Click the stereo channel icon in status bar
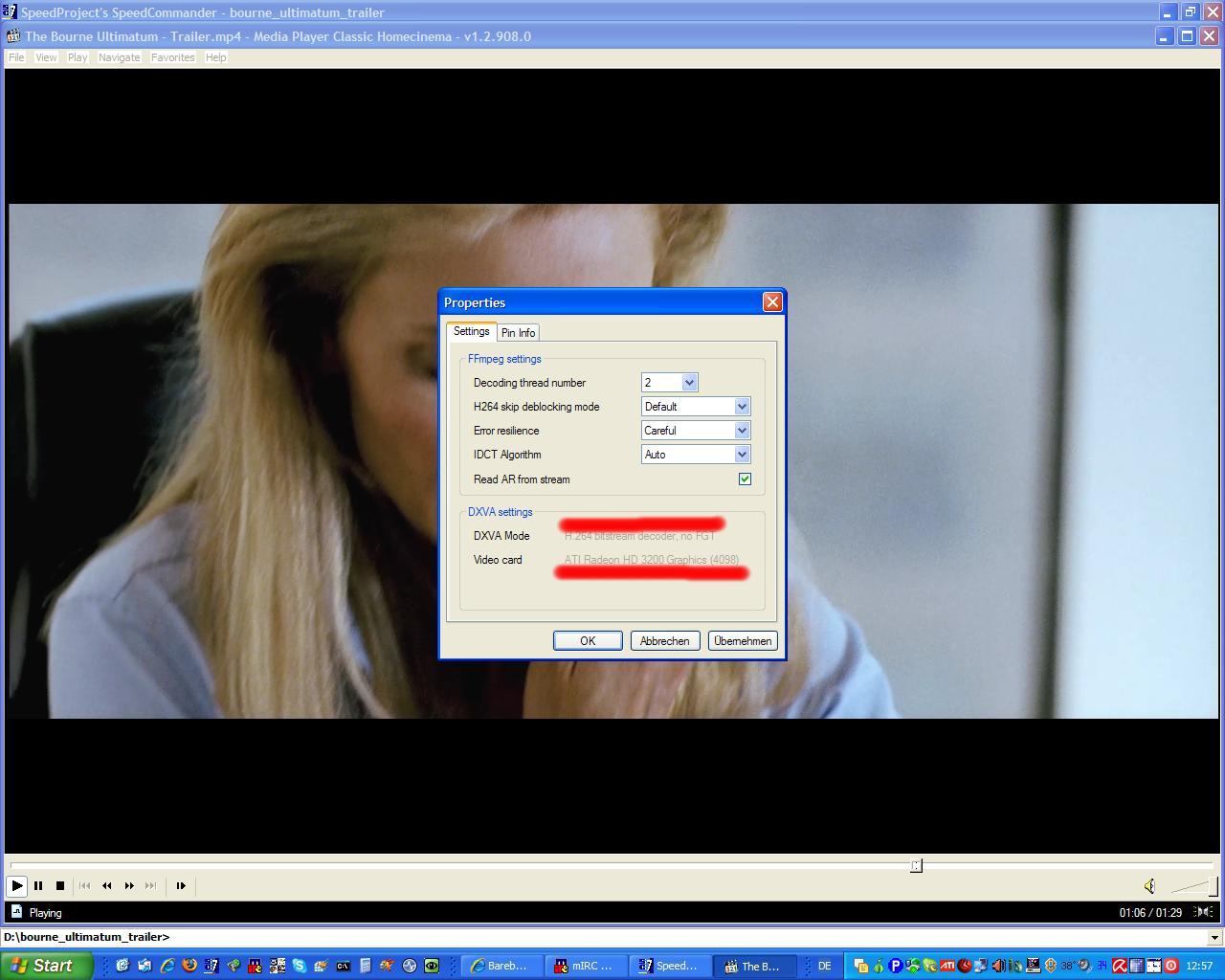Screen dimensions: 1225x980 (1204, 912)
